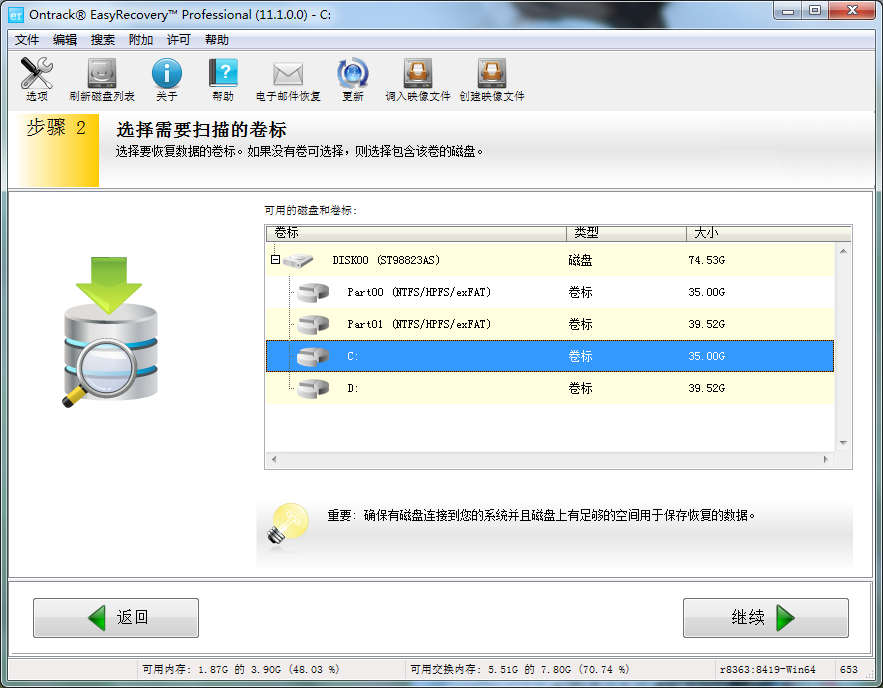883x688 pixels.
Task: Open the 关于 about info icon
Action: pyautogui.click(x=167, y=73)
